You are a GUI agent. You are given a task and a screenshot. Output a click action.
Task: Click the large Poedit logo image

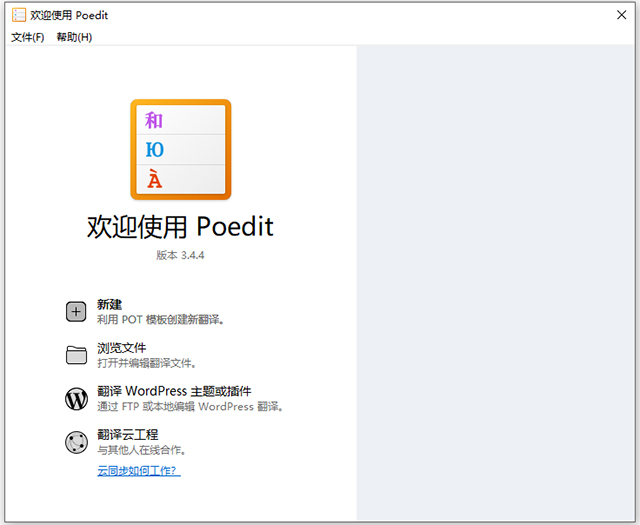pyautogui.click(x=181, y=149)
